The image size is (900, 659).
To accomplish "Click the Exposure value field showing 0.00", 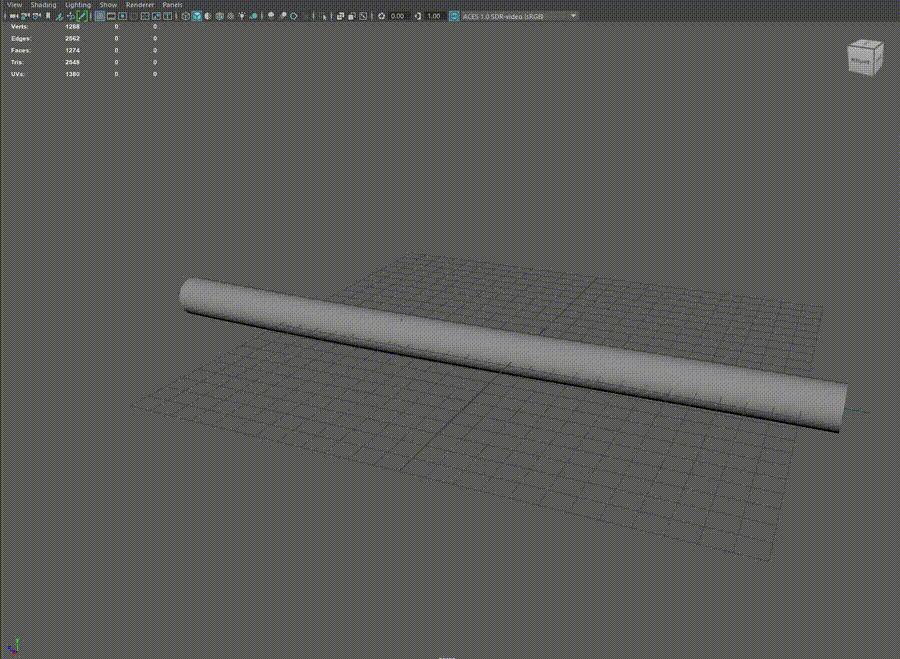I will click(398, 16).
